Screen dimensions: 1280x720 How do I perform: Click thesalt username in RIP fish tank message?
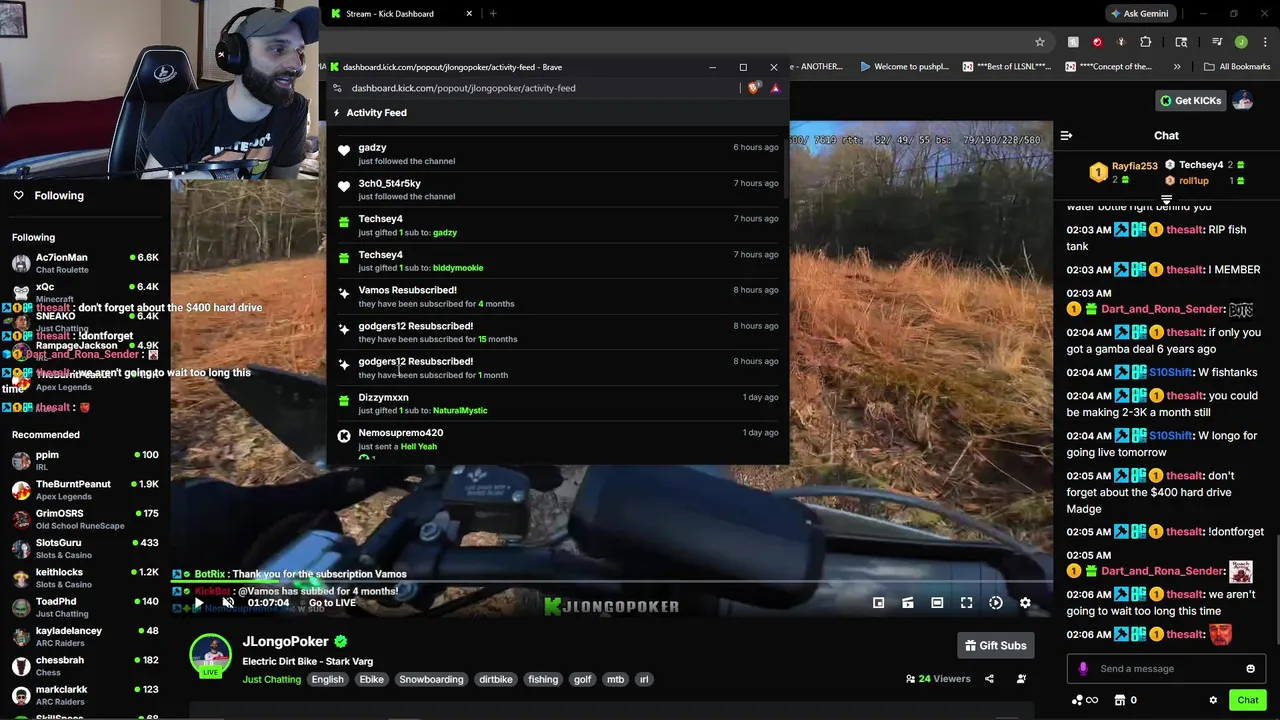click(1184, 230)
